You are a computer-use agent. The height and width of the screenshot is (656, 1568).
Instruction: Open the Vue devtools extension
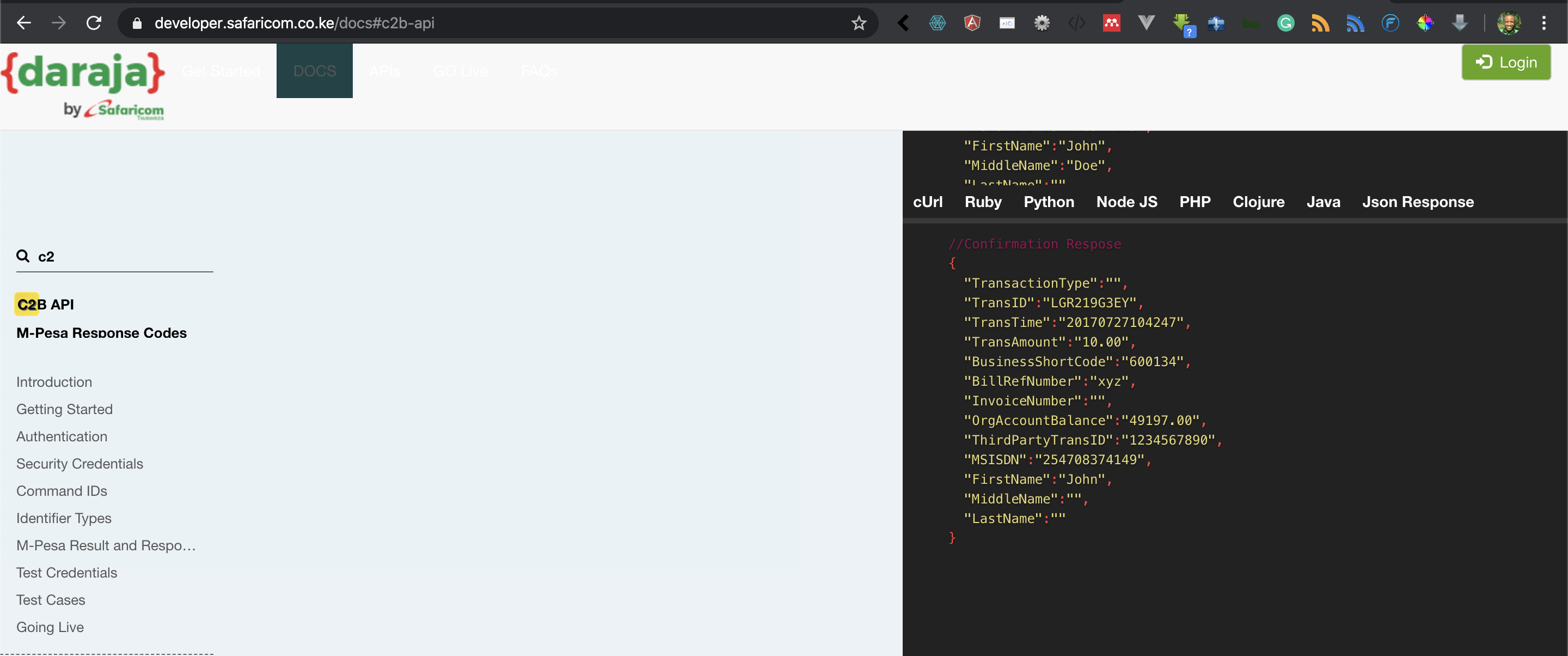[1146, 23]
